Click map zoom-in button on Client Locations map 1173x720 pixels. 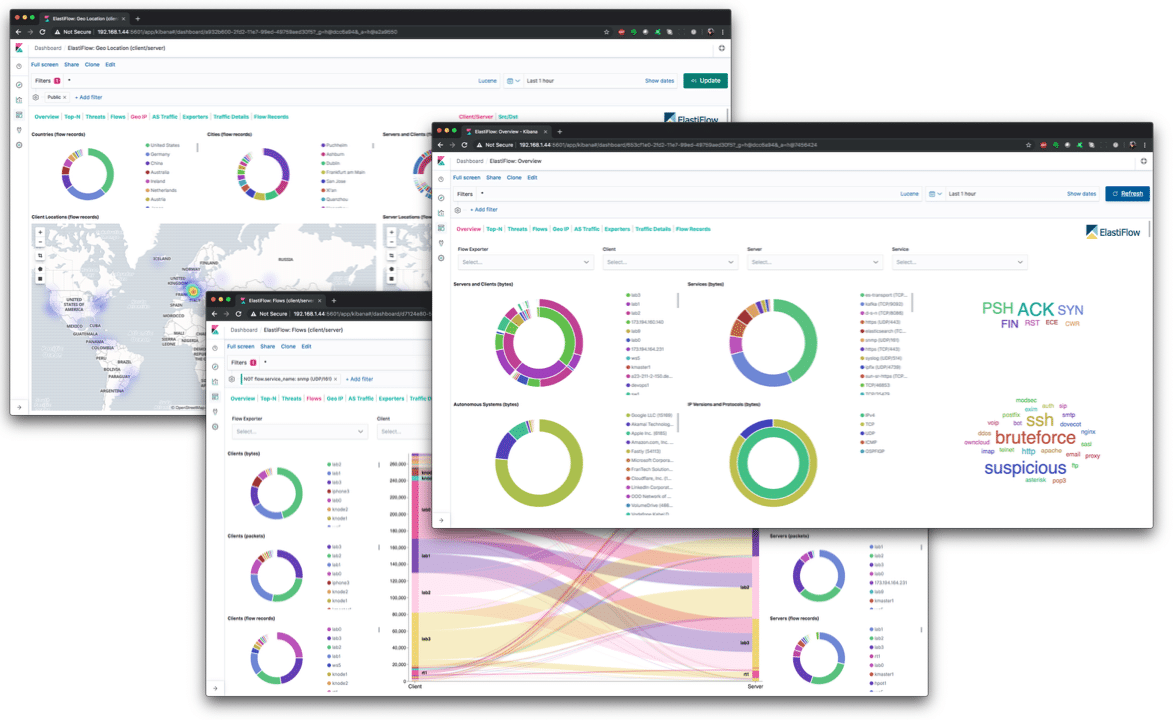point(40,233)
